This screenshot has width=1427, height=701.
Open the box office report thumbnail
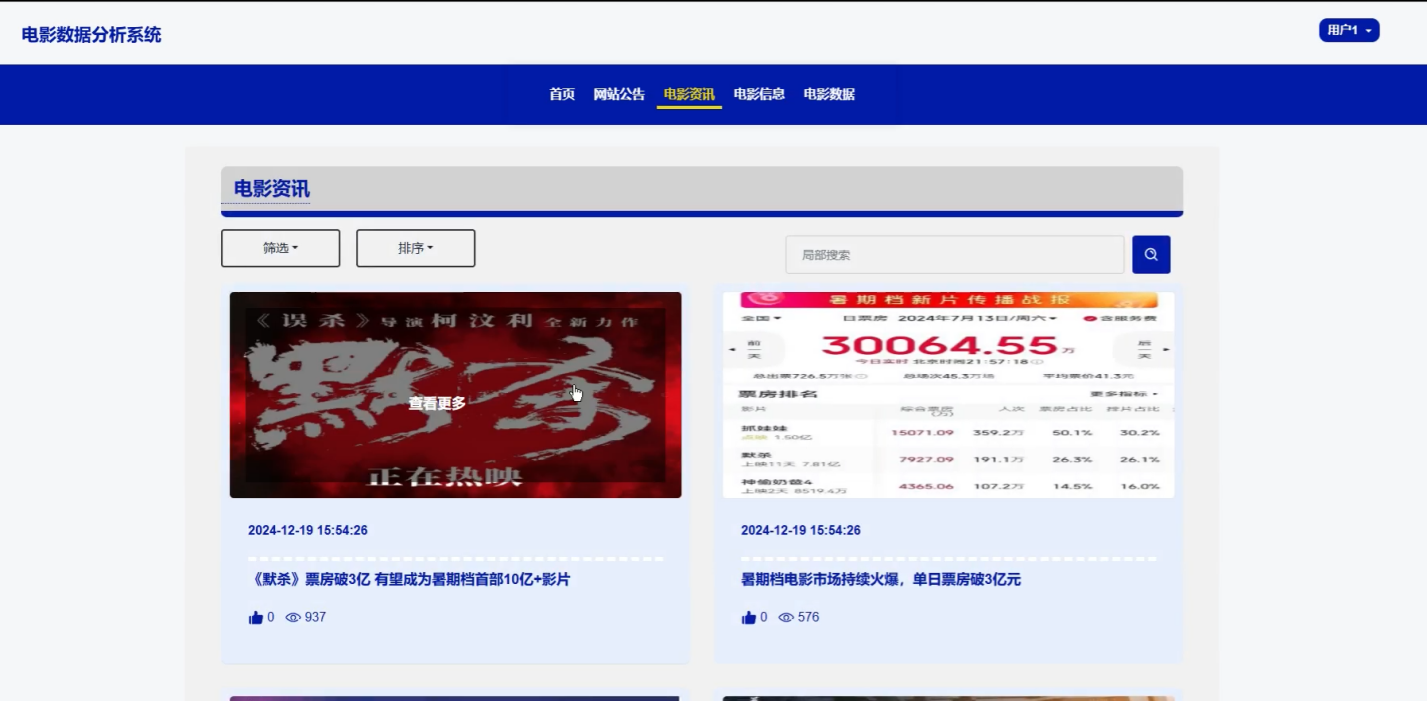(948, 395)
